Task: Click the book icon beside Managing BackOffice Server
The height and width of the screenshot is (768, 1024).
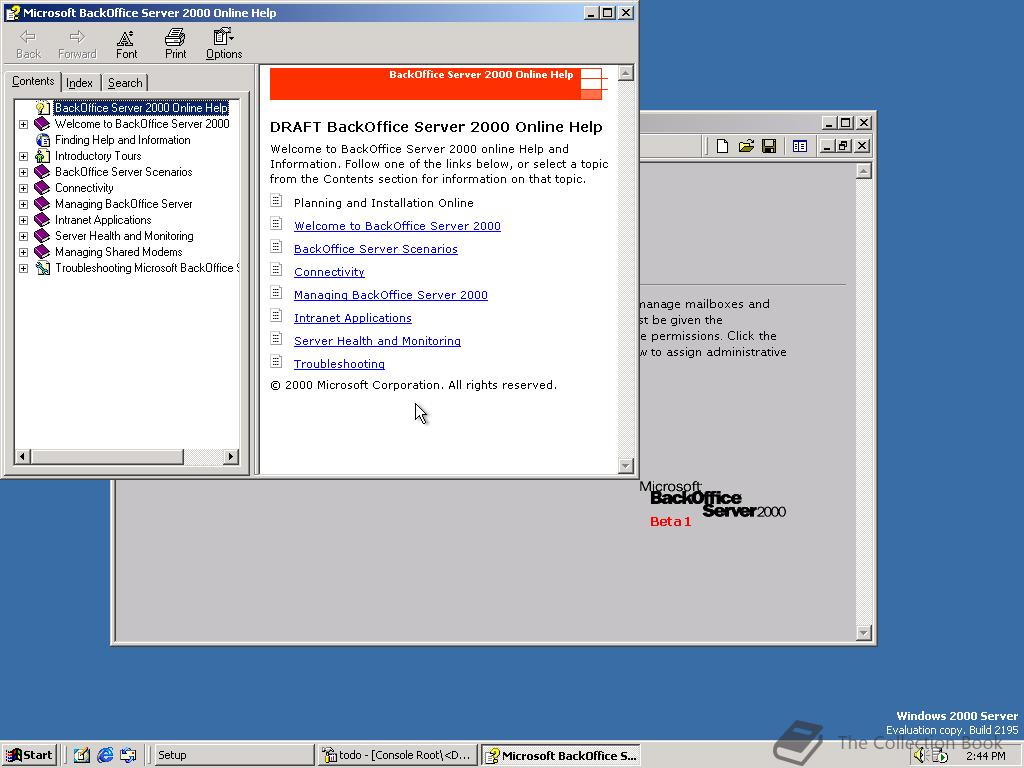Action: coord(42,204)
